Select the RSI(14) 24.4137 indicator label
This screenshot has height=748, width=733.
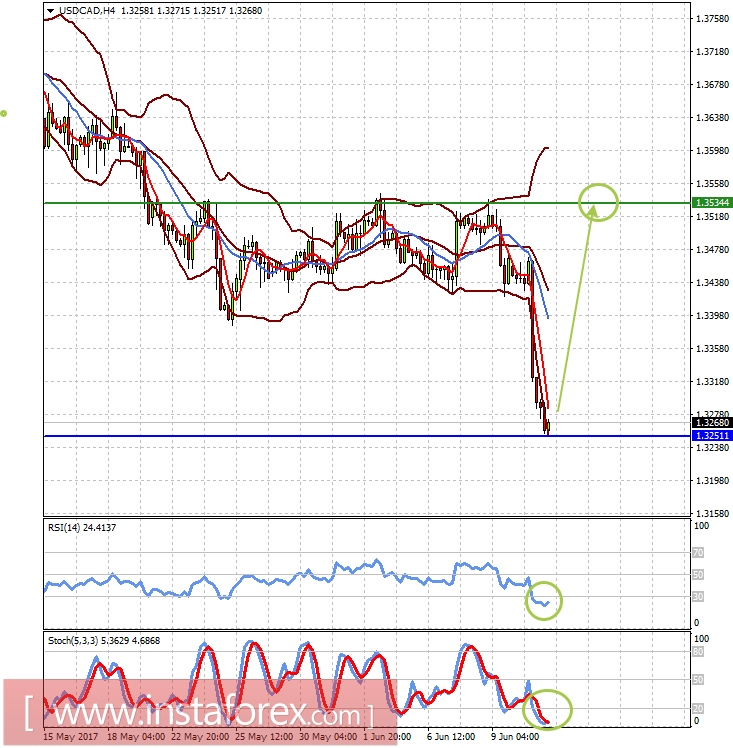(82, 528)
